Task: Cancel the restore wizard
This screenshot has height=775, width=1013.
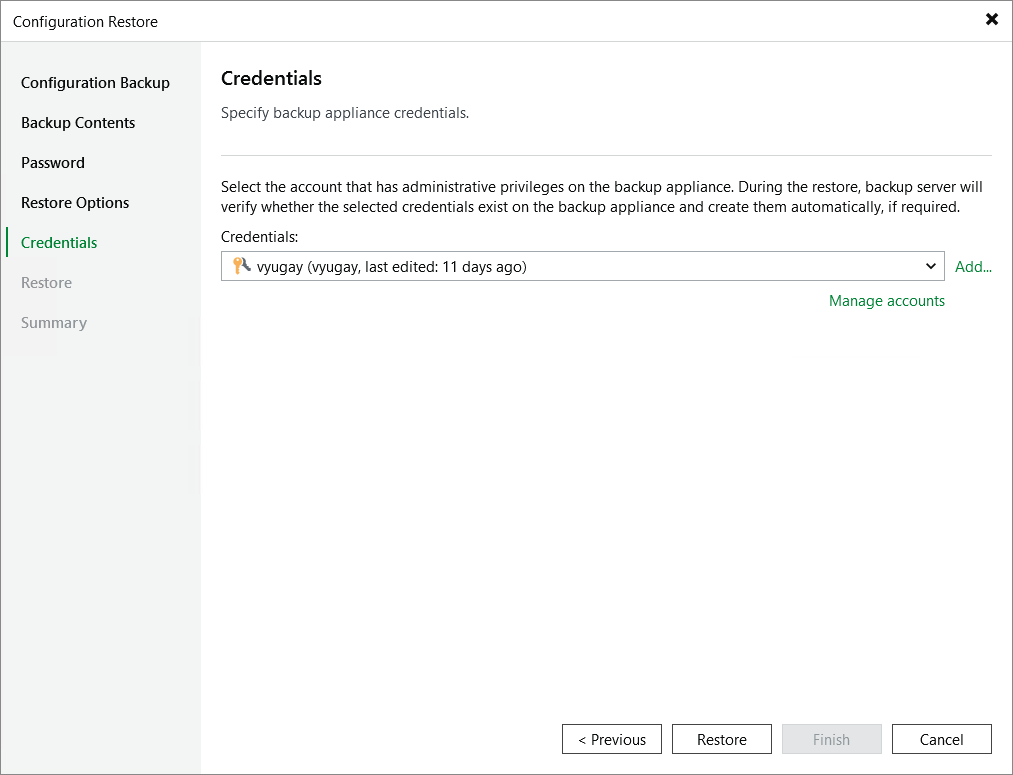Action: 941,739
